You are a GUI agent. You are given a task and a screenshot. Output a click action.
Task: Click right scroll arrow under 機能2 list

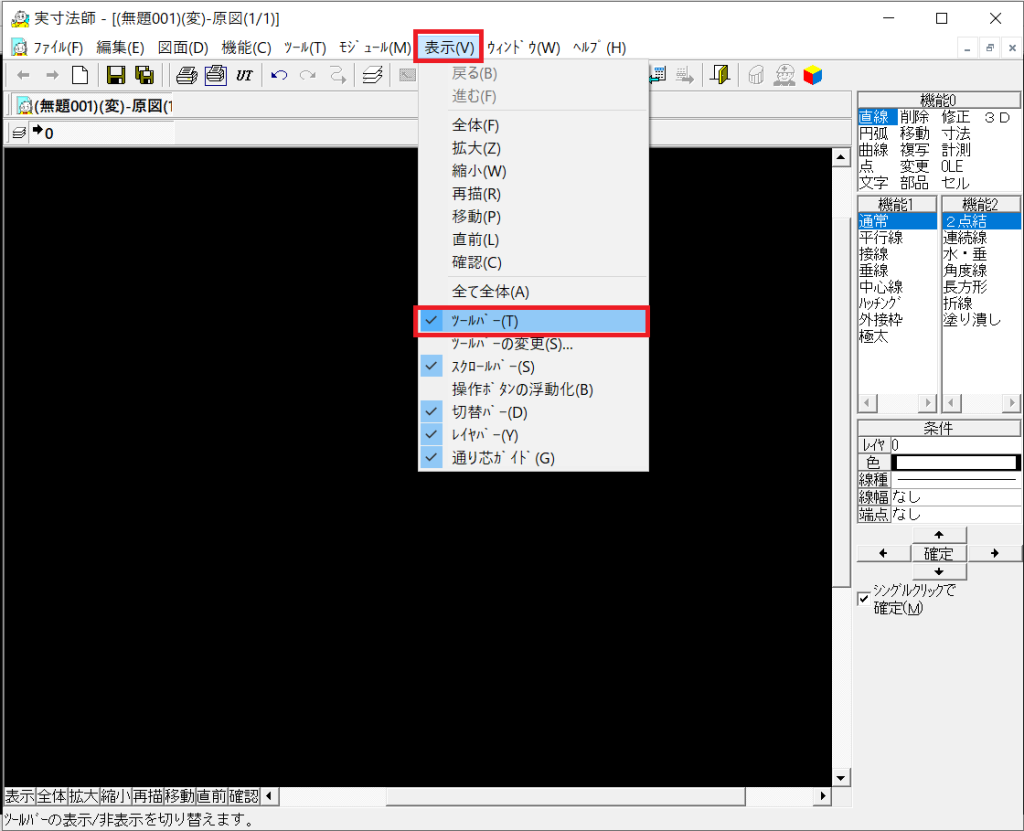(x=1012, y=403)
